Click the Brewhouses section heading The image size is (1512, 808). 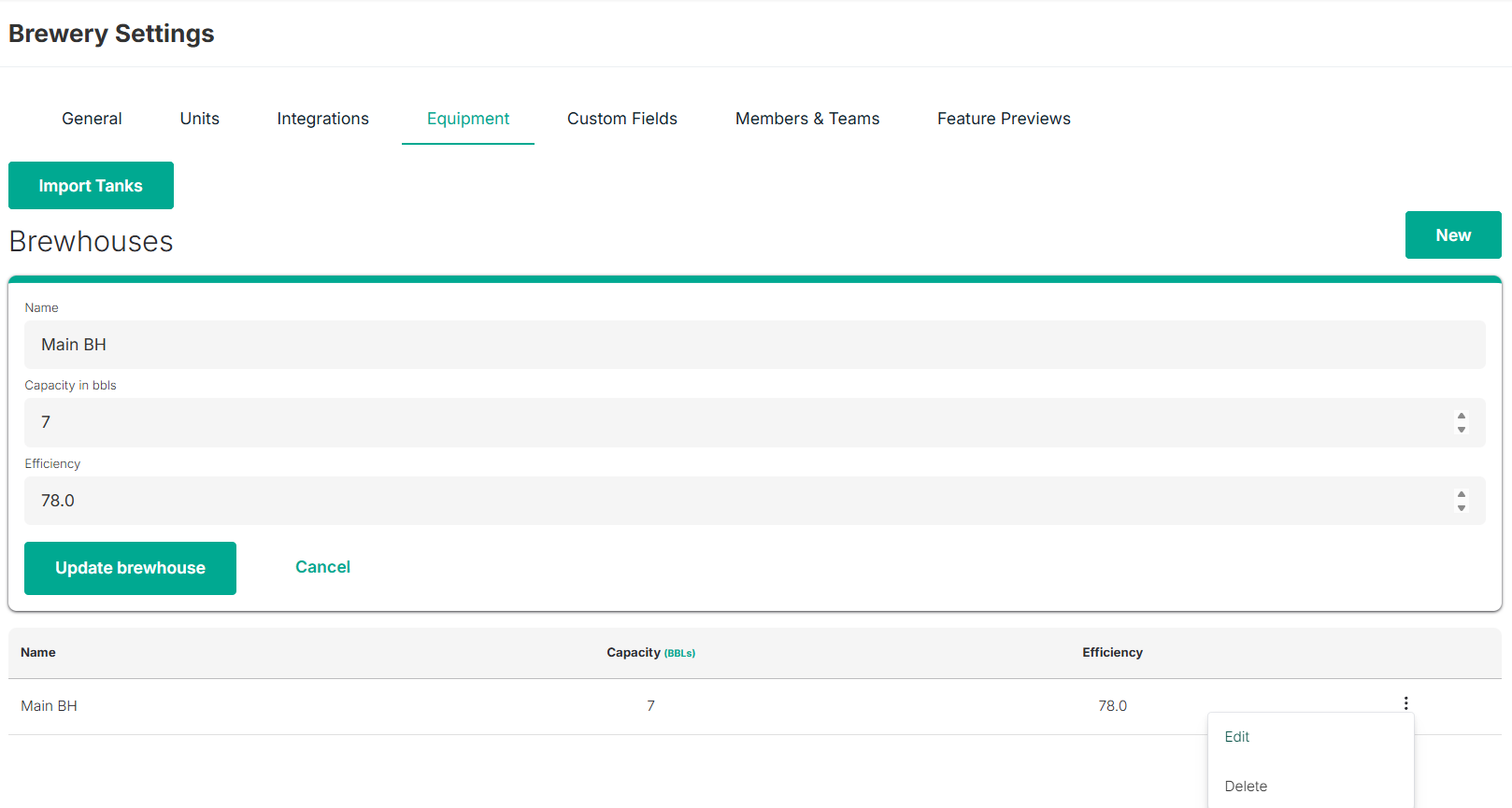[91, 242]
